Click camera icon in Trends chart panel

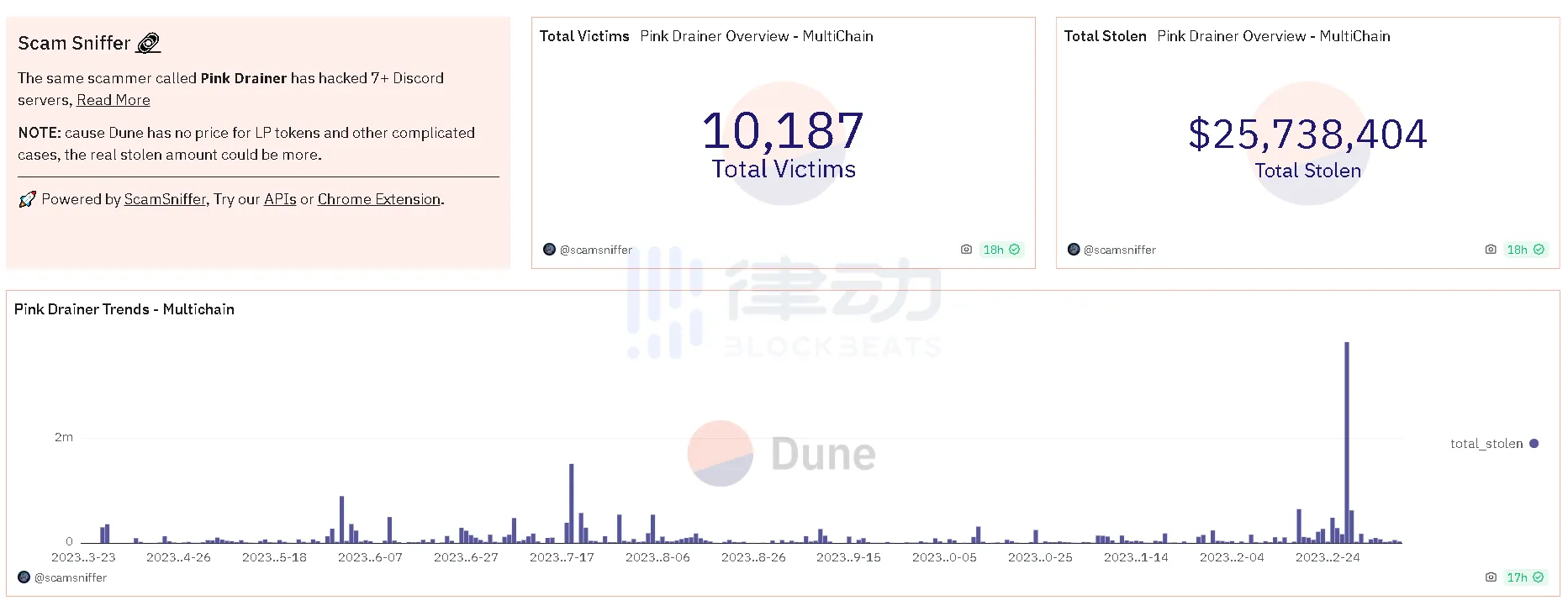click(x=1490, y=577)
